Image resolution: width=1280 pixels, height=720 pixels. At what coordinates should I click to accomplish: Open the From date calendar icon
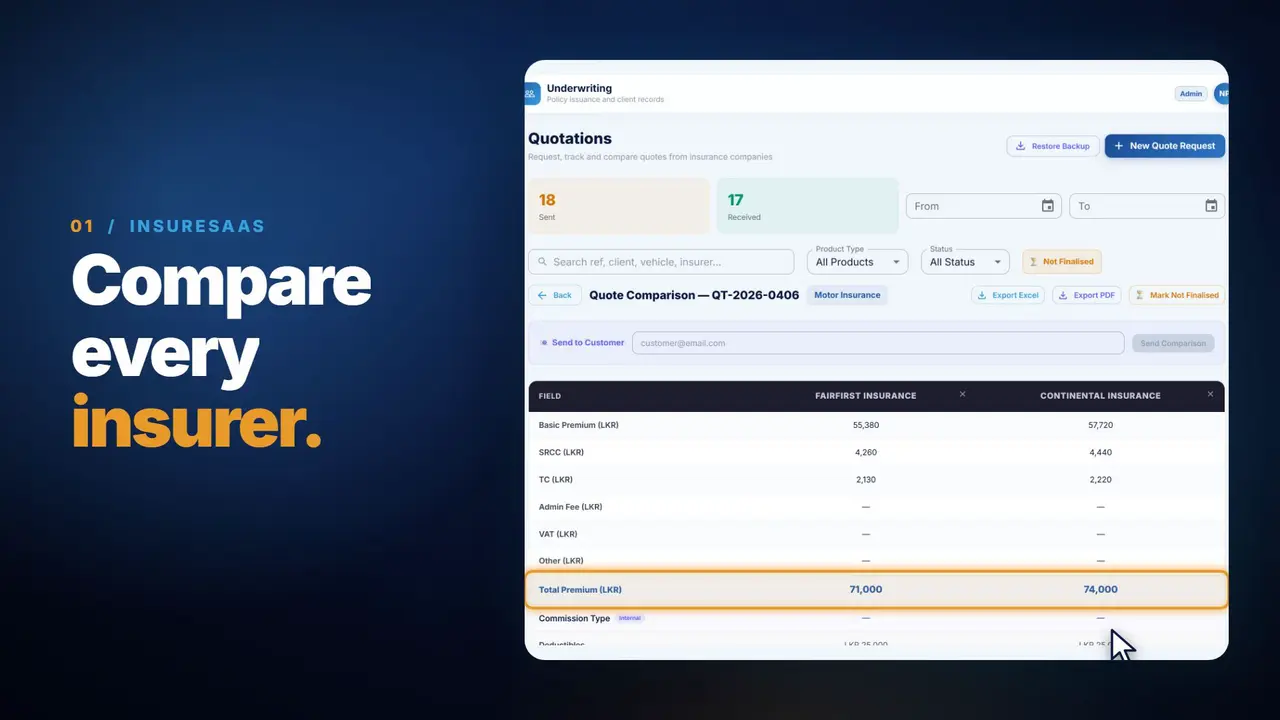1048,206
